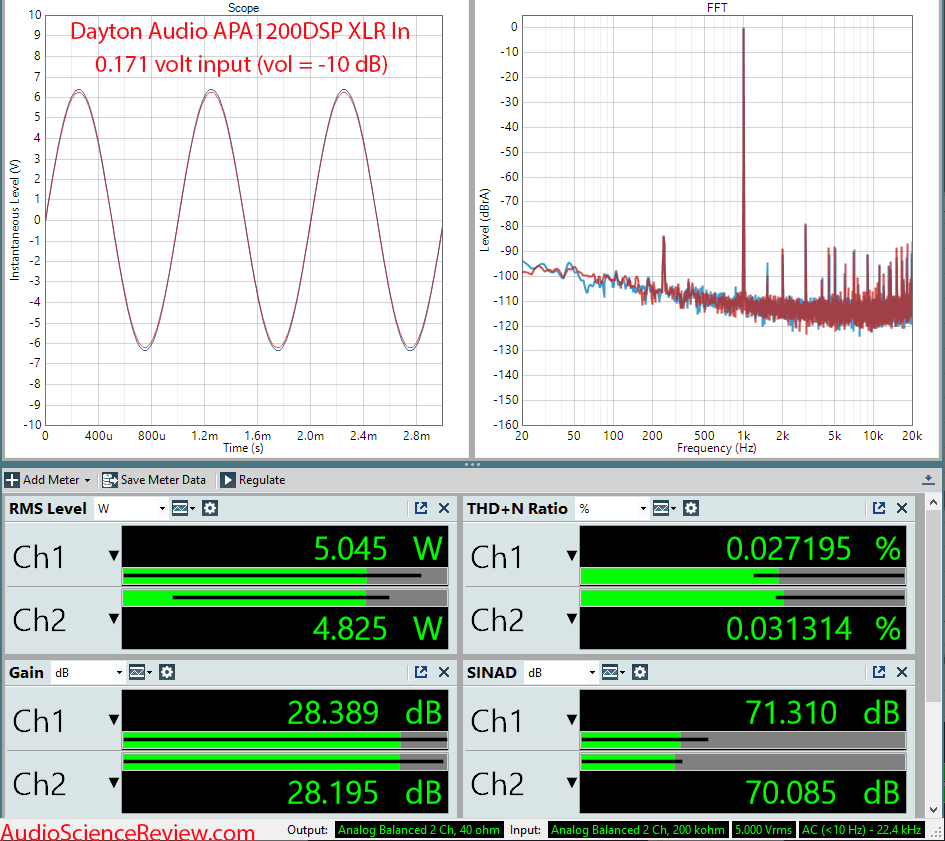Click the SINAD Ch2 bar meter
This screenshot has width=945, height=841.
[742, 761]
